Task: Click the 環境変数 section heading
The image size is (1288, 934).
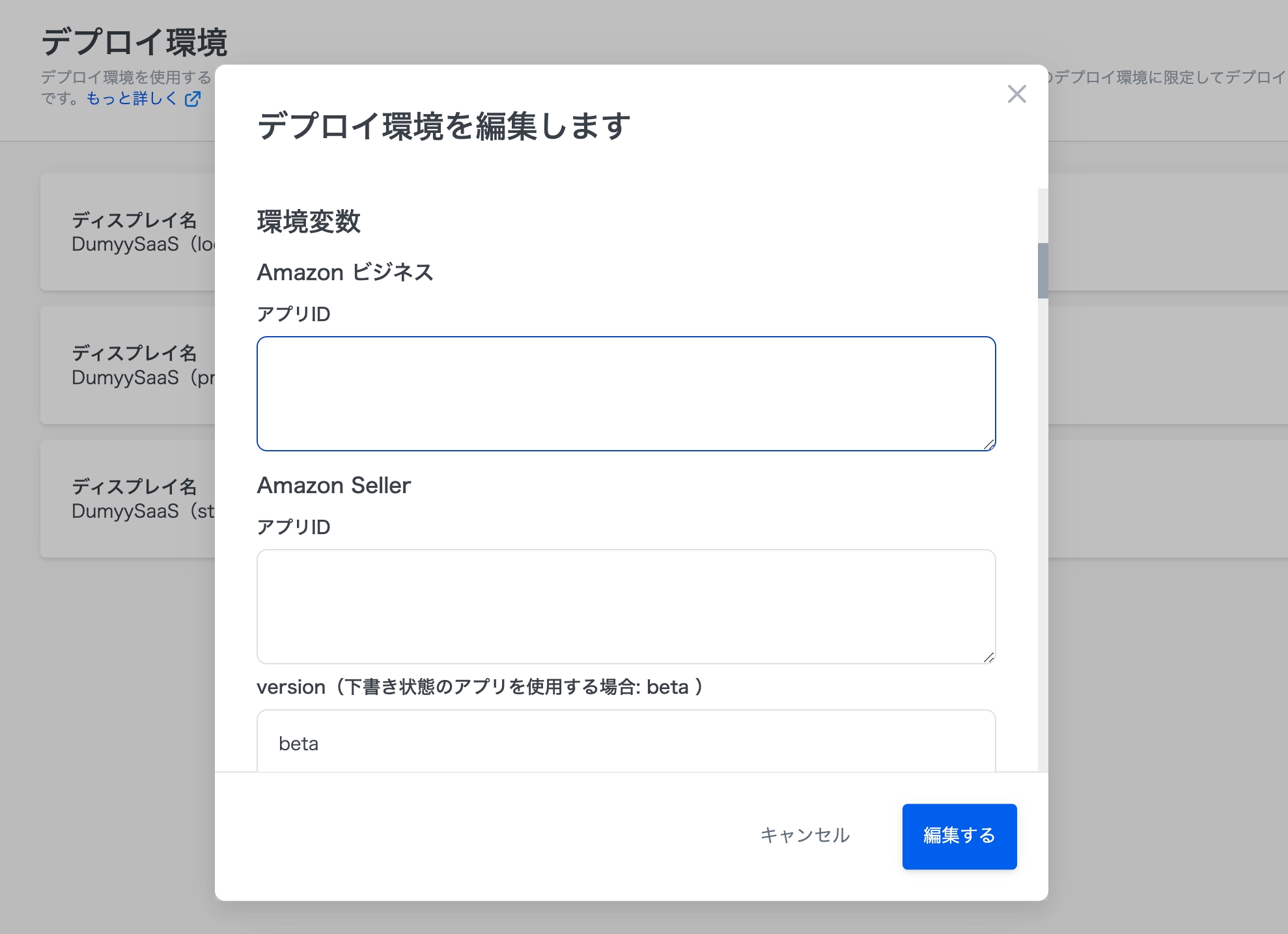Action: click(x=308, y=221)
